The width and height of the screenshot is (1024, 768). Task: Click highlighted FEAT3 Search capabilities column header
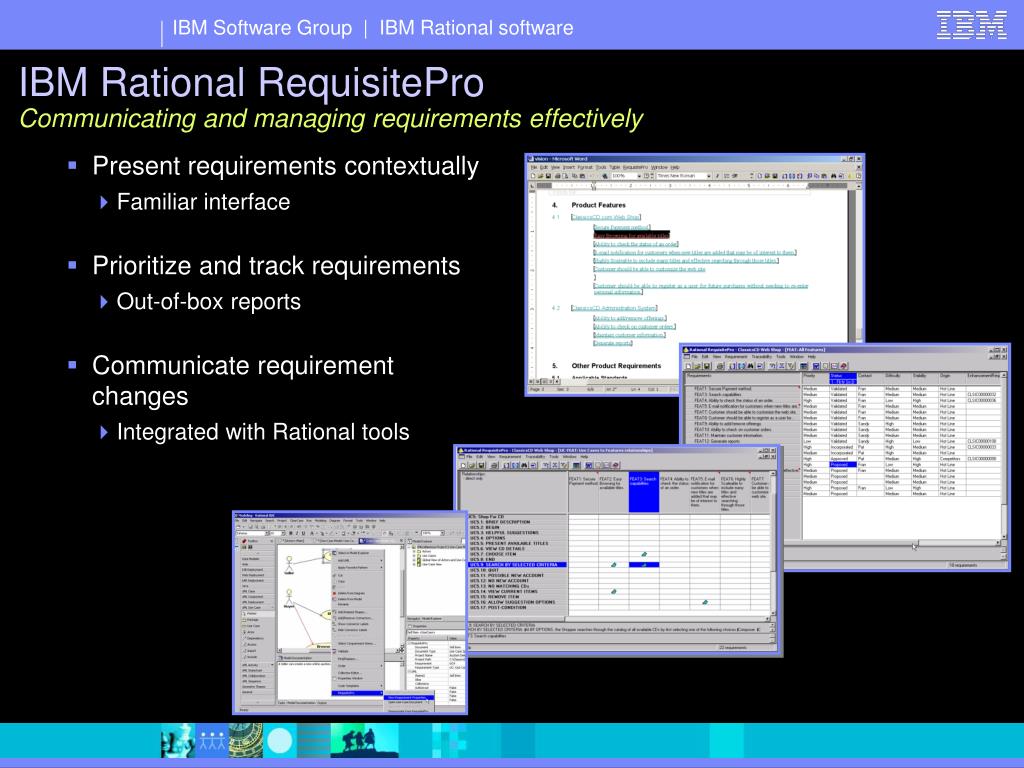(644, 492)
